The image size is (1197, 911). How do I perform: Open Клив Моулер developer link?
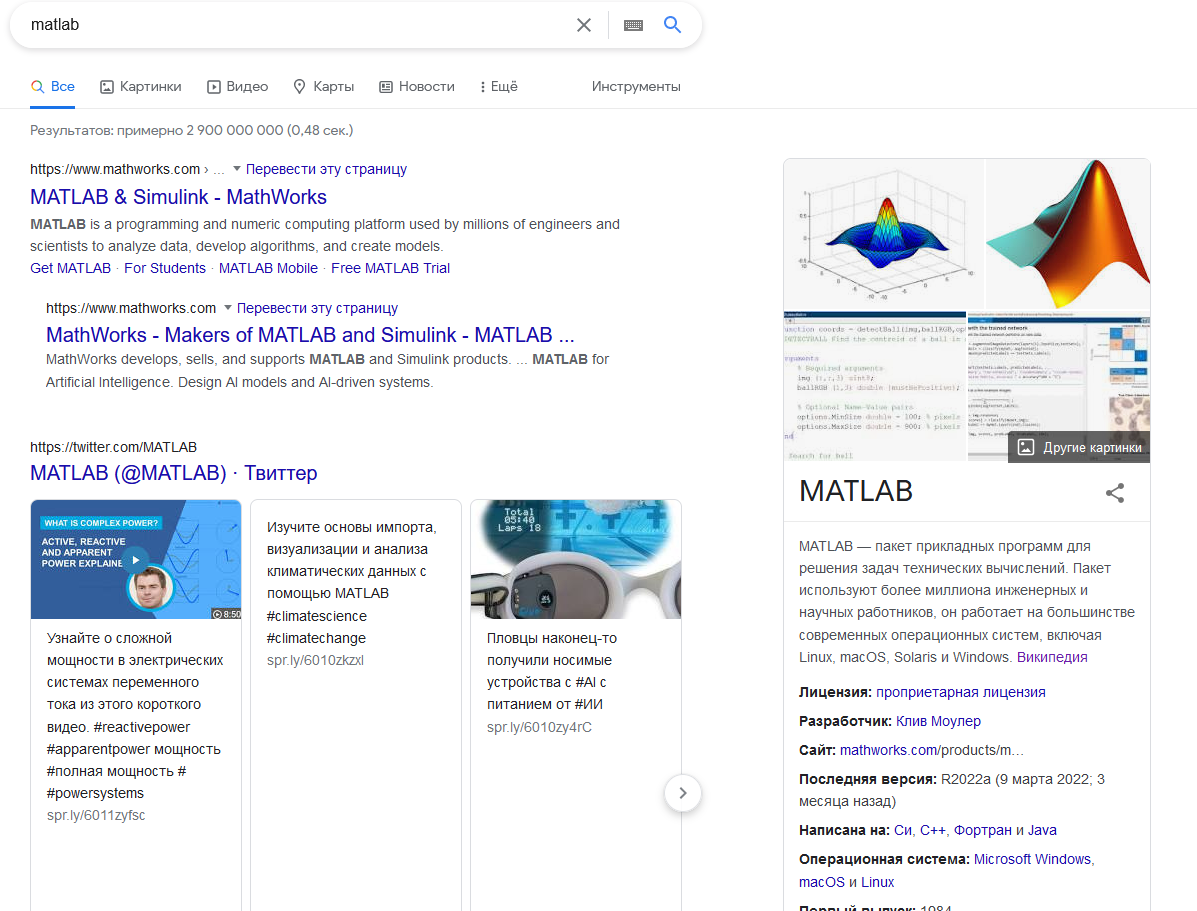938,722
